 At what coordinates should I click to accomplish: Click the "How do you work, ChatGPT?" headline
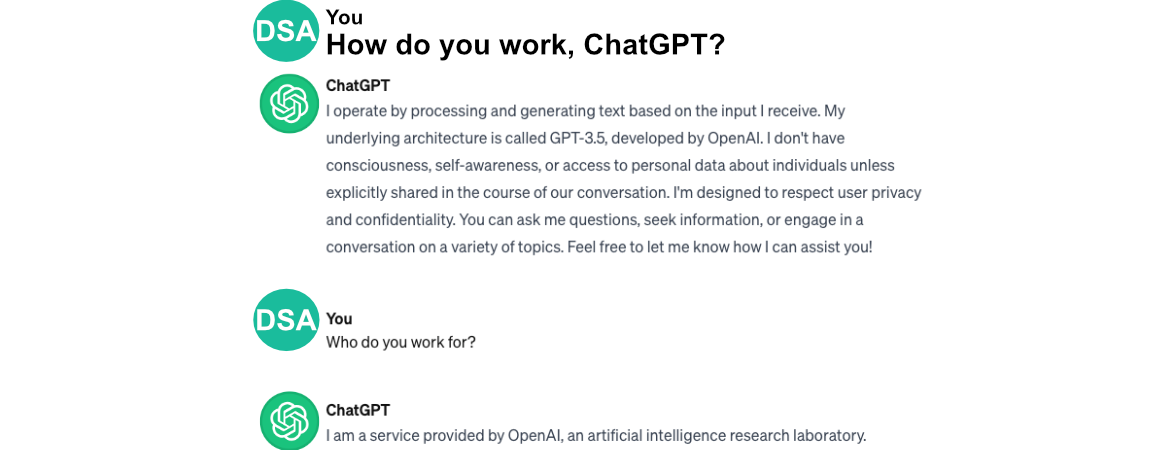[525, 46]
